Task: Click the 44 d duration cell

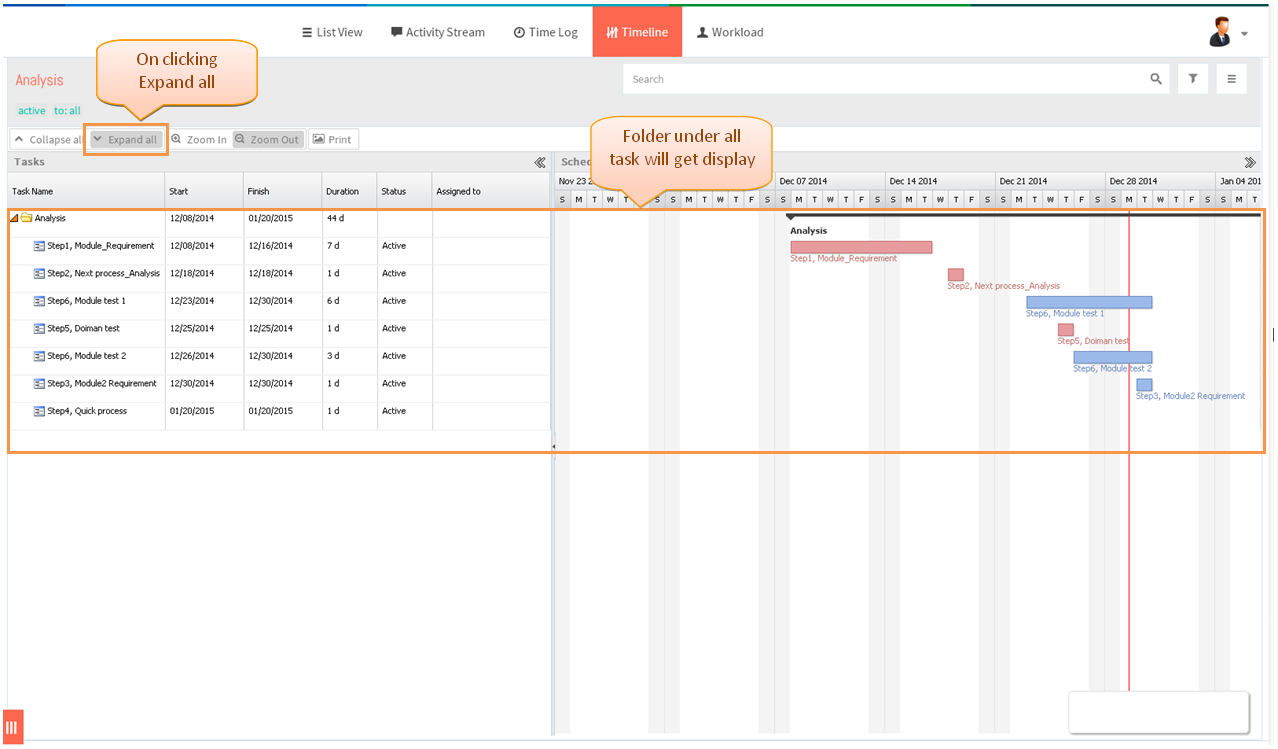Action: point(335,218)
